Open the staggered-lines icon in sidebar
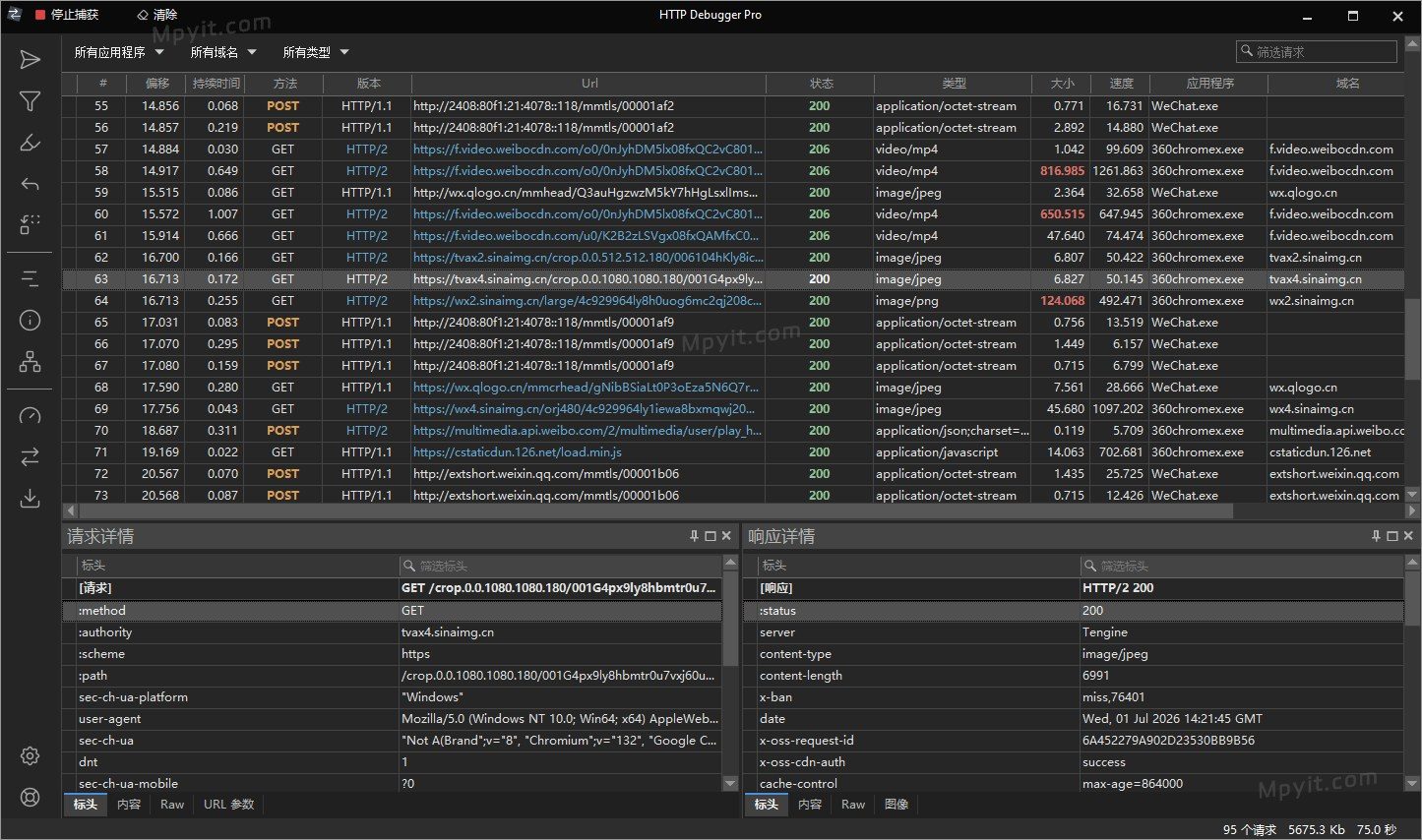 pos(31,279)
